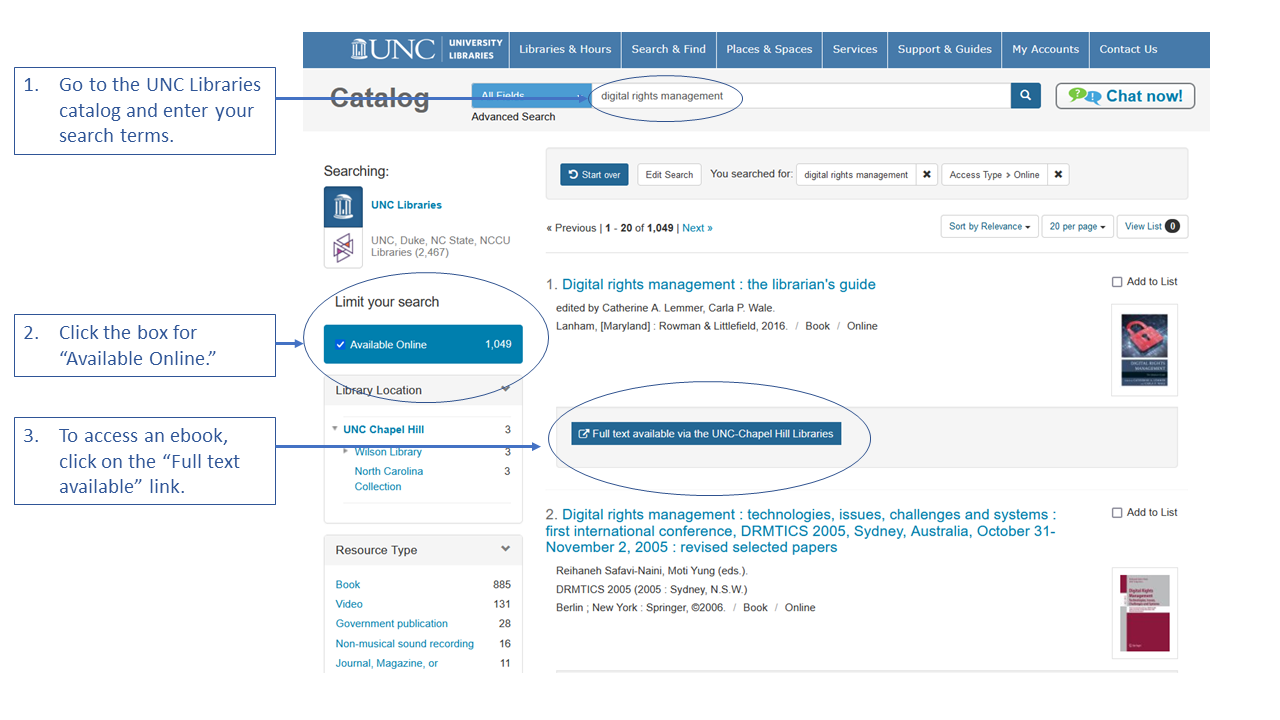Filter by Book resource type
Viewport: 1280px width, 720px height.
(x=348, y=585)
